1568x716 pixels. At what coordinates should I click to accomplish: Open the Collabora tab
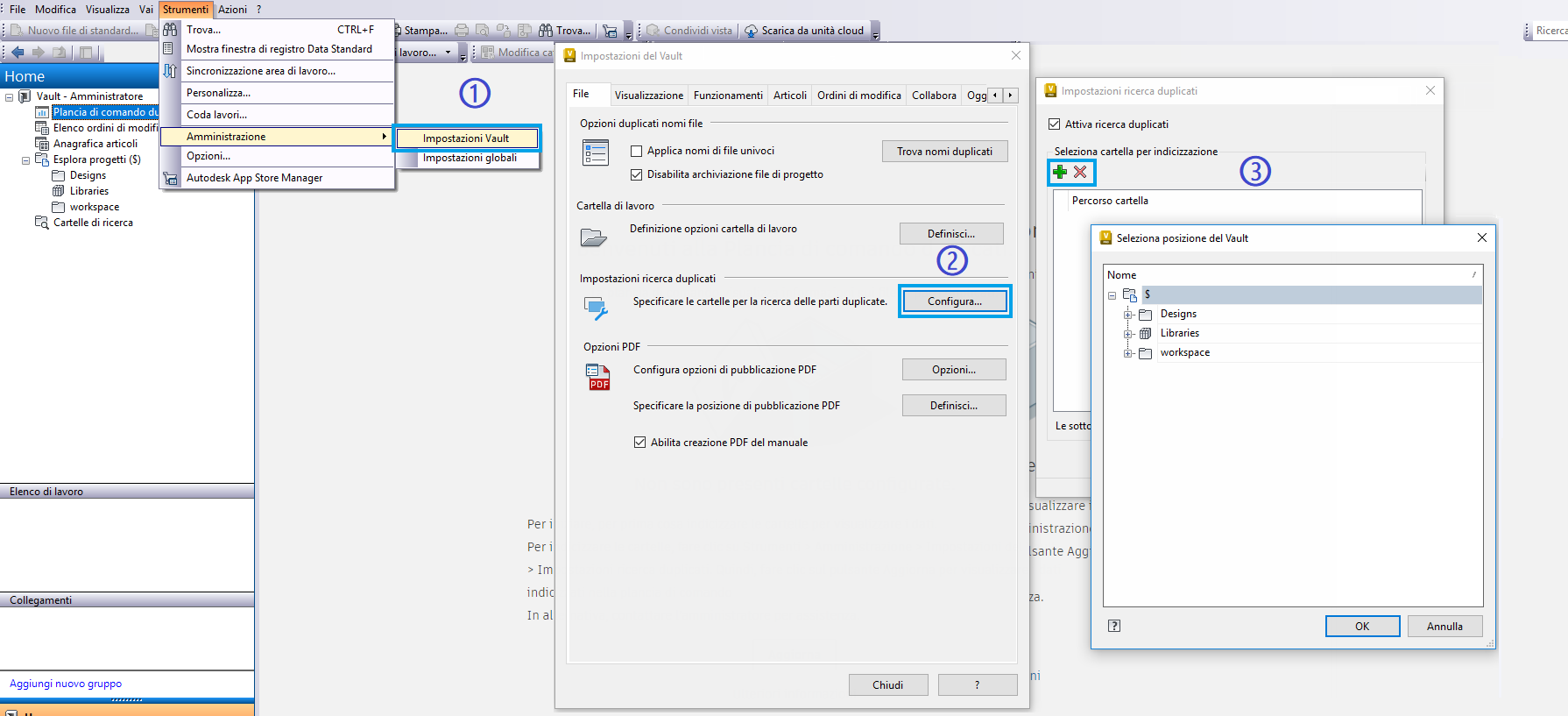coord(934,96)
